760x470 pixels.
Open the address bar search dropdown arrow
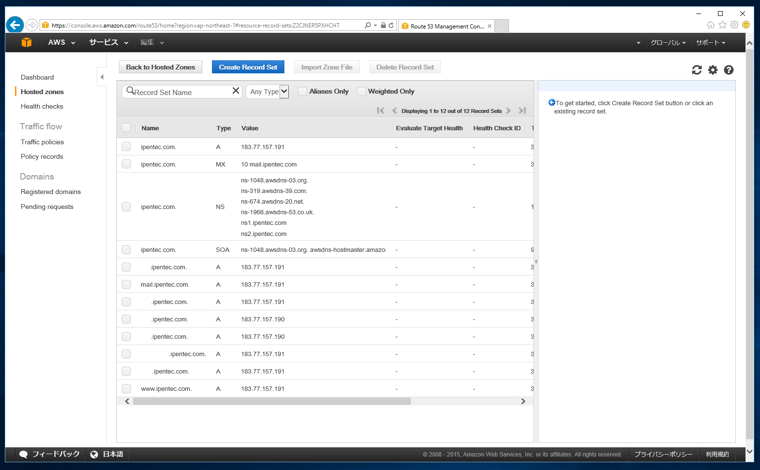pyautogui.click(x=375, y=25)
